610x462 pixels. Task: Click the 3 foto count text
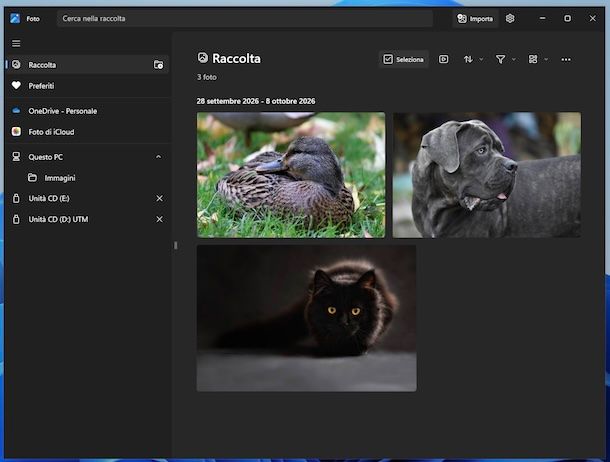207,77
